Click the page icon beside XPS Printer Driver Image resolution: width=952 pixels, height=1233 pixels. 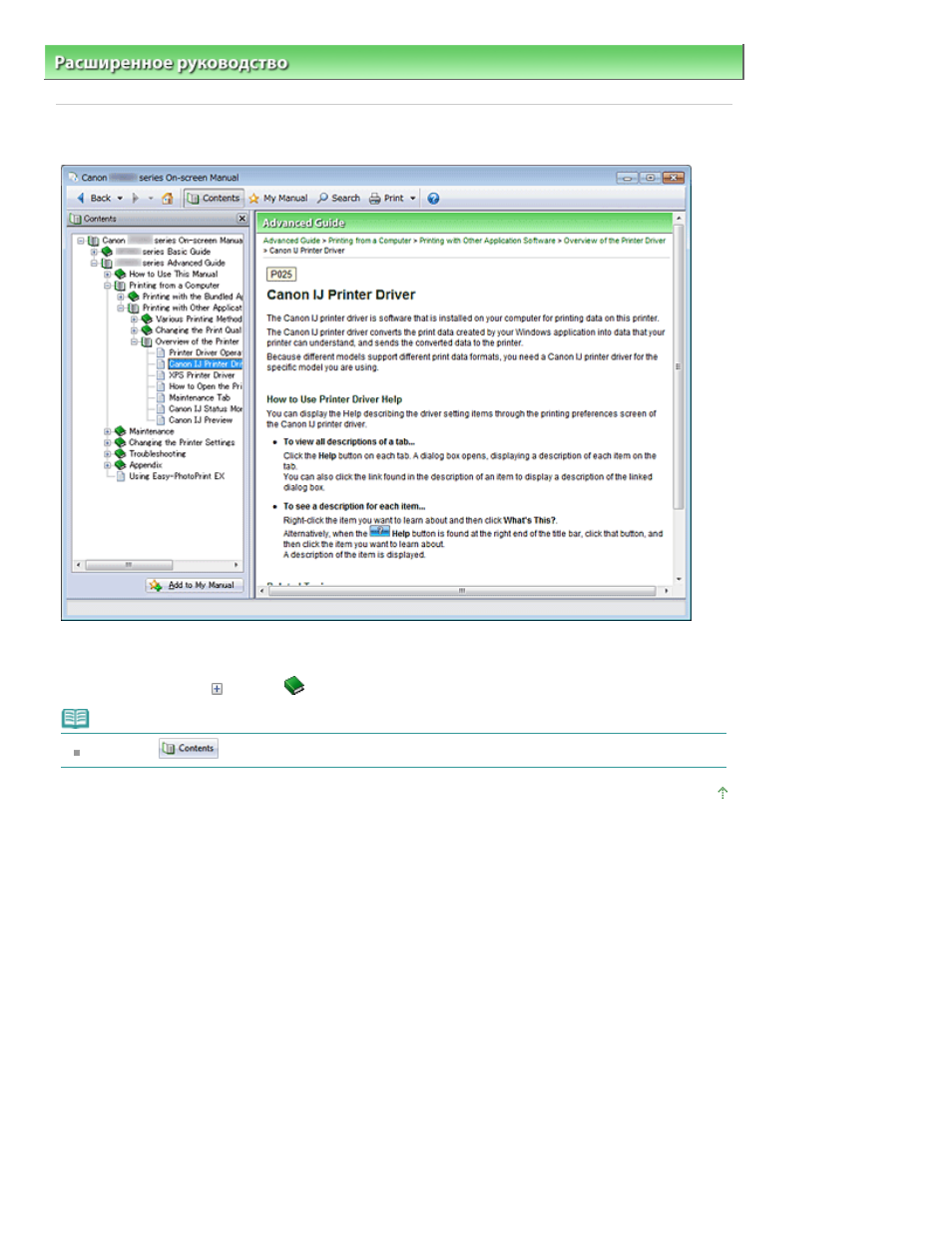pyautogui.click(x=161, y=375)
